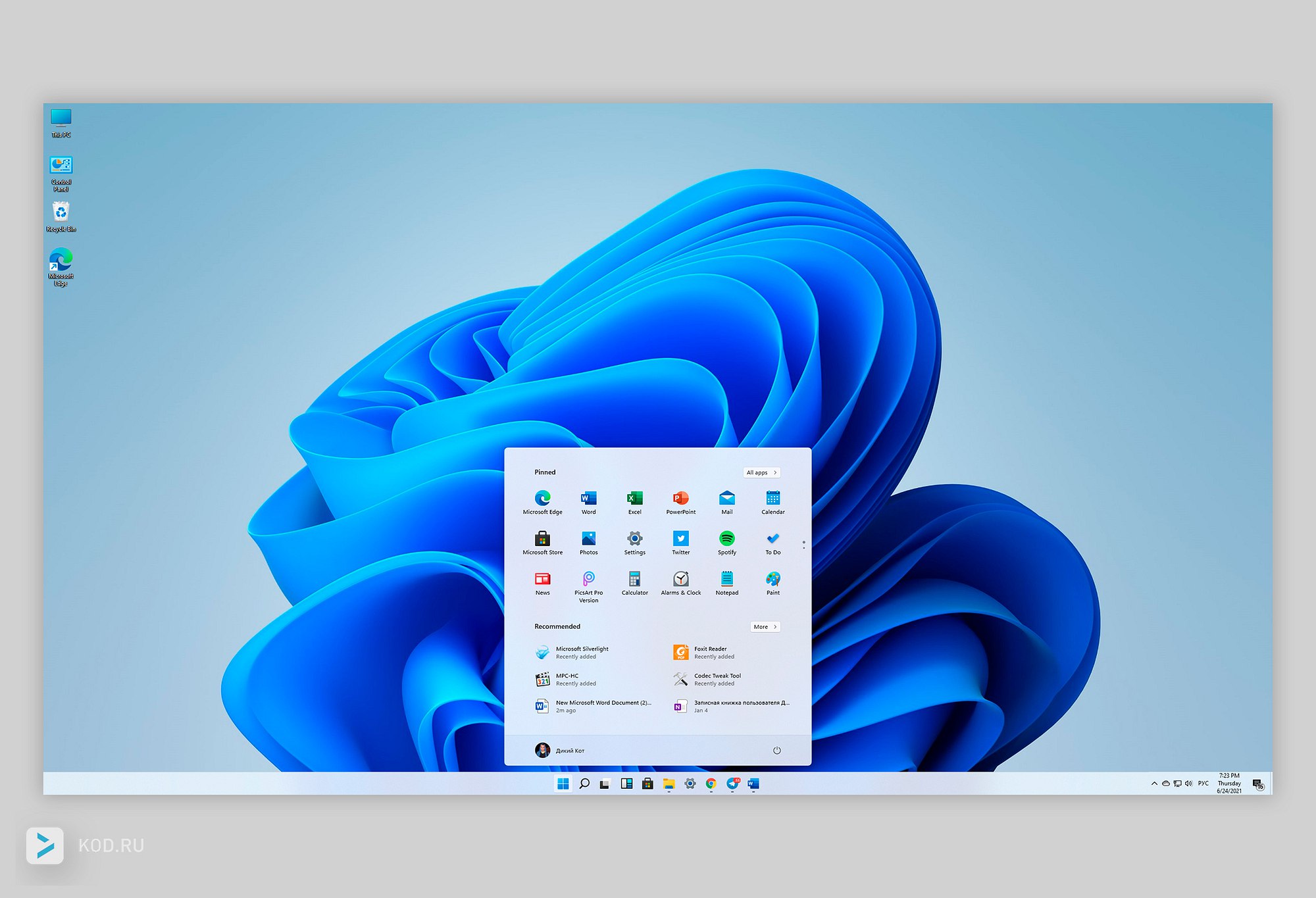Select Recycle Bin on the desktop

pyautogui.click(x=61, y=217)
